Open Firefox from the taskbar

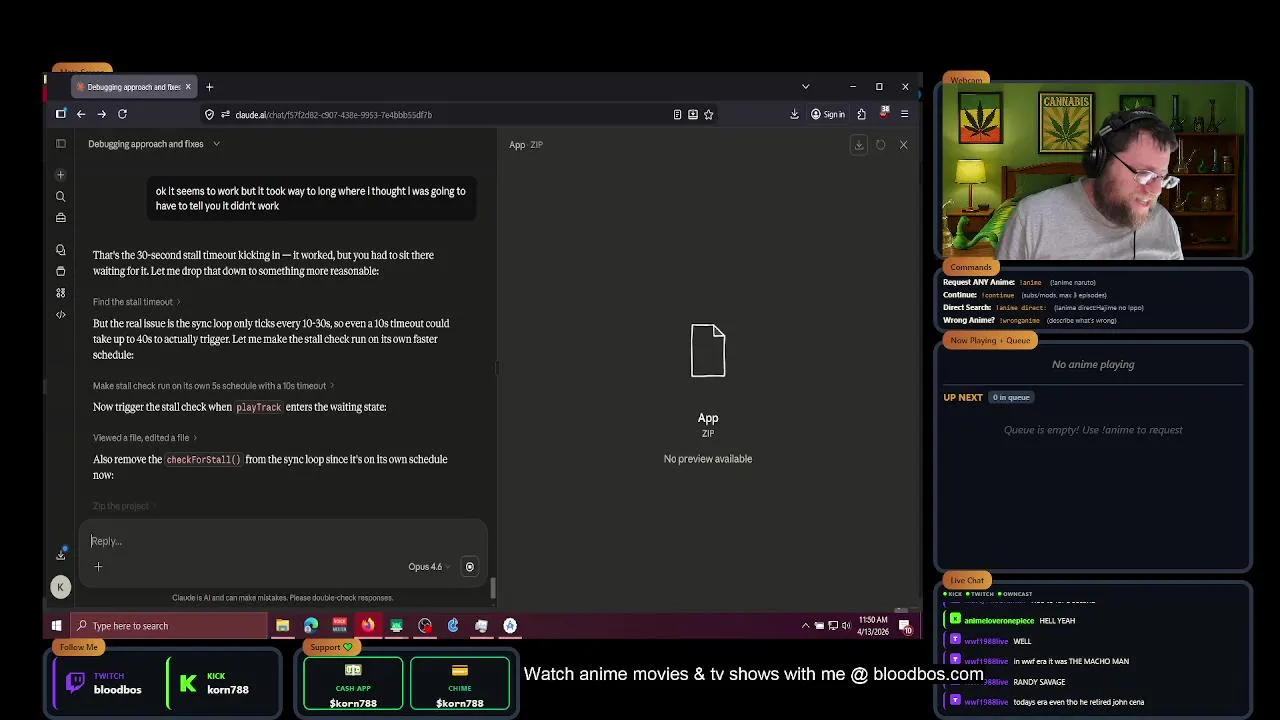(x=368, y=626)
